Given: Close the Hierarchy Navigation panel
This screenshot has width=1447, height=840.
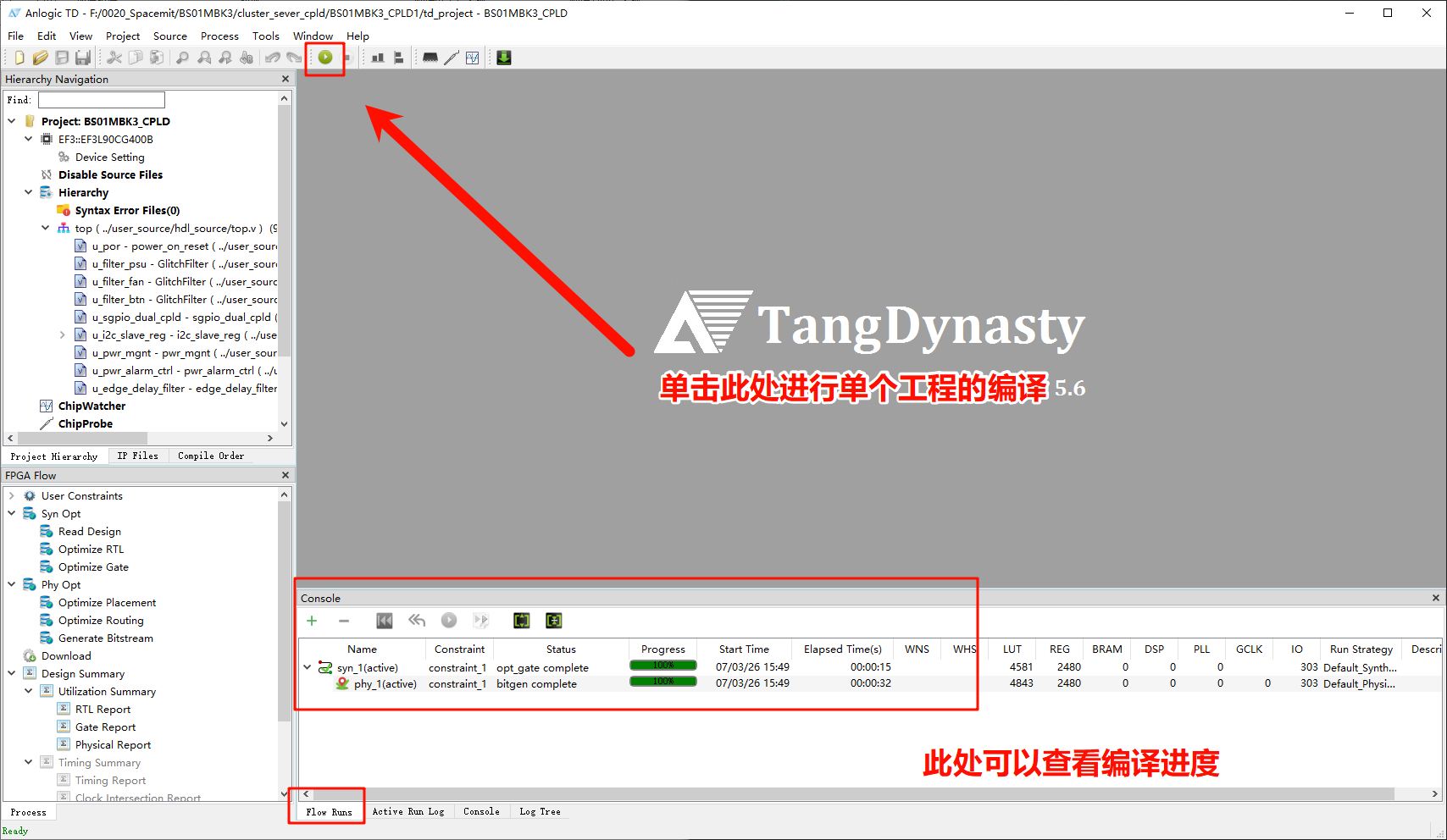Looking at the screenshot, I should pyautogui.click(x=286, y=79).
